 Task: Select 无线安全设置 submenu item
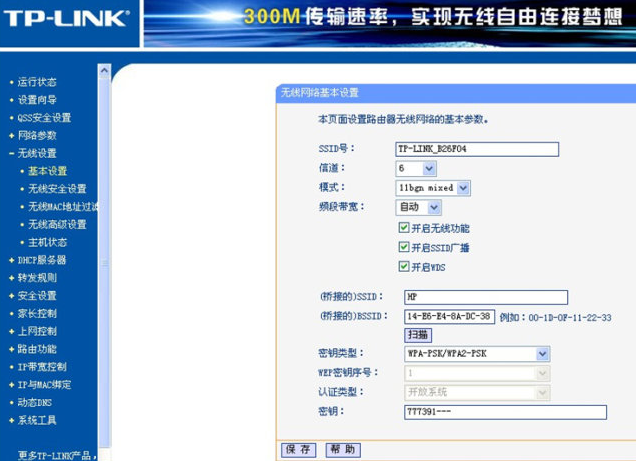(x=57, y=189)
